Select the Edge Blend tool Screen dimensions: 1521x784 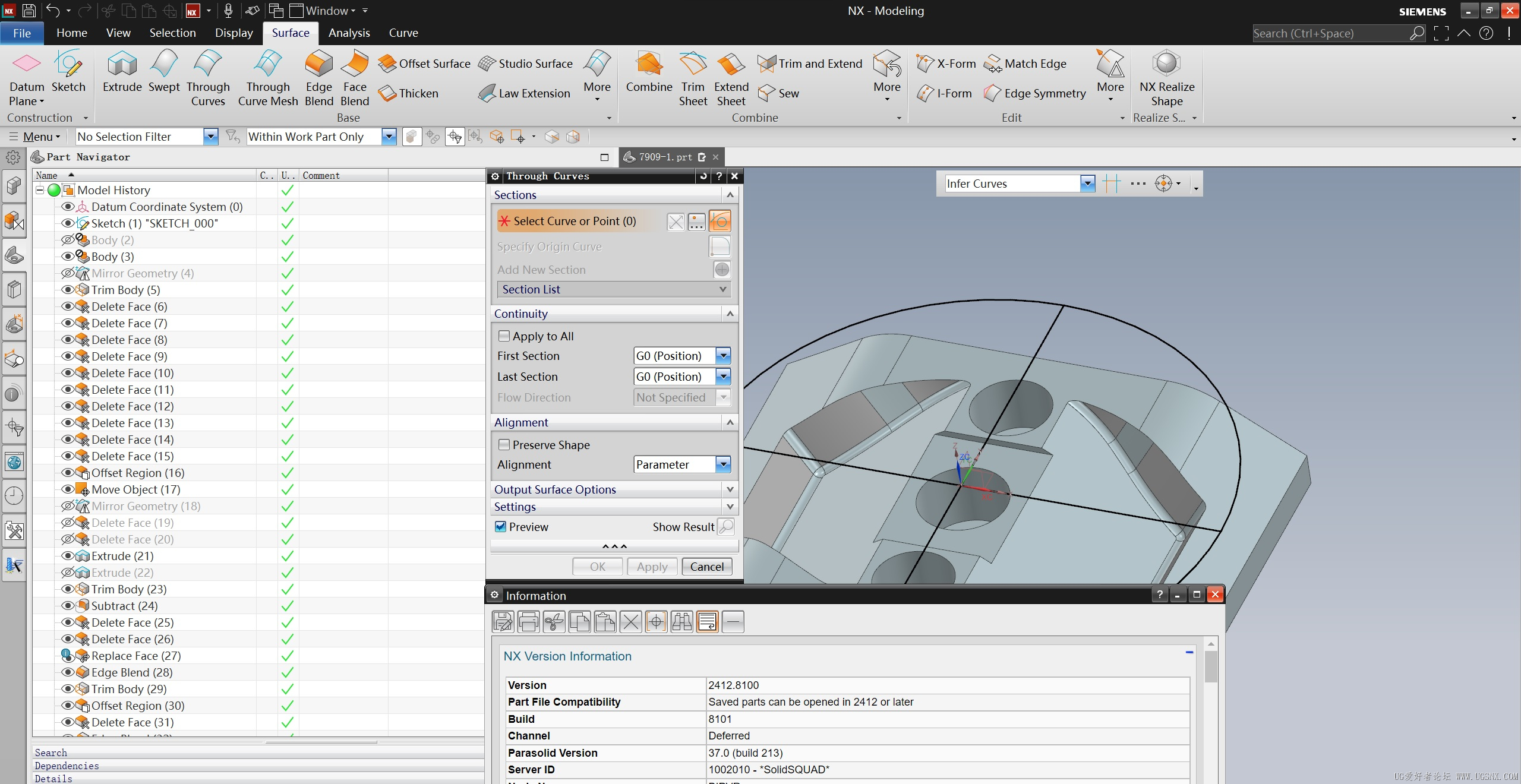pyautogui.click(x=319, y=79)
